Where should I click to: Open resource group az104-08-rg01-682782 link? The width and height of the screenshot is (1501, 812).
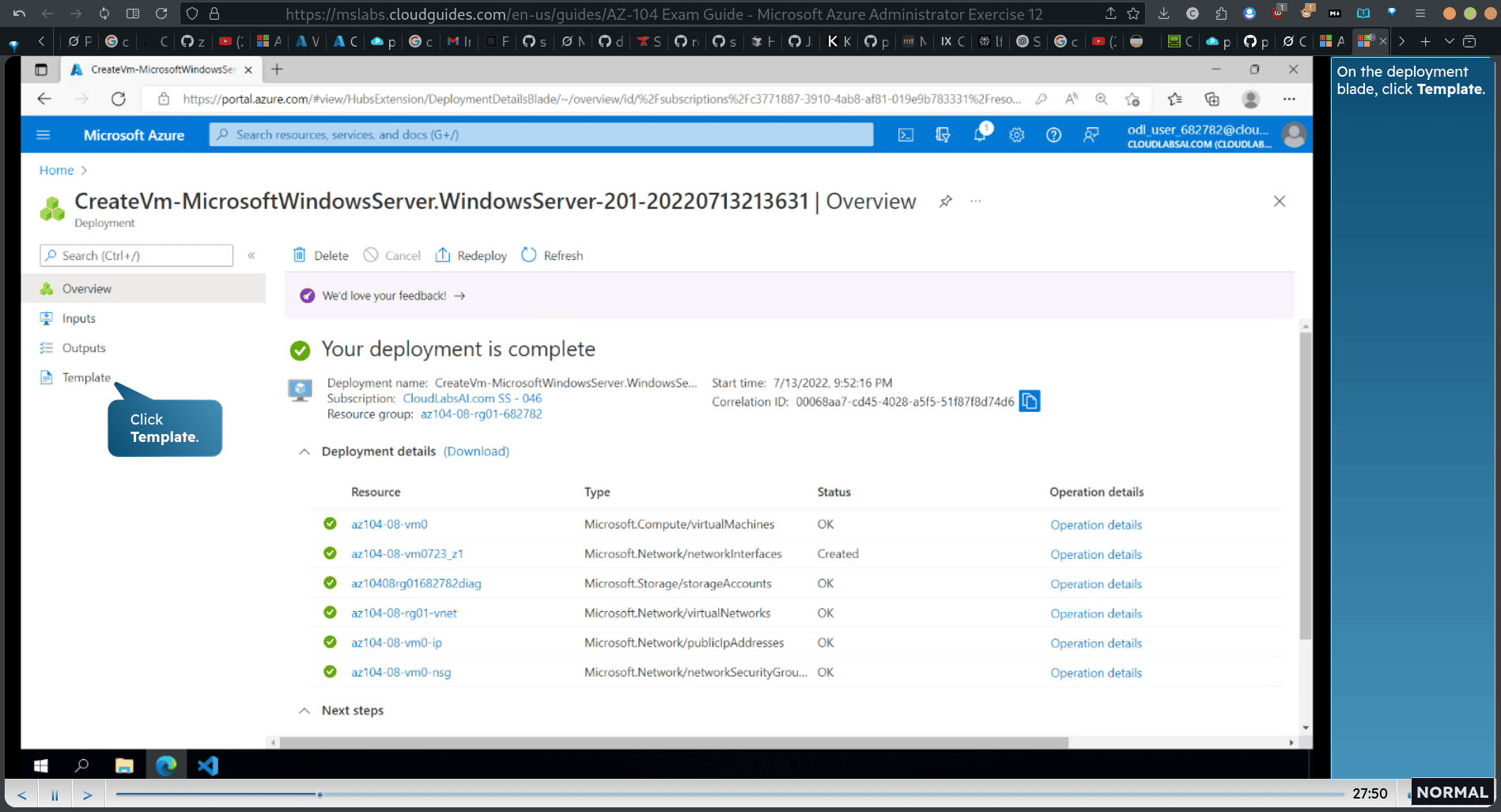[481, 414]
